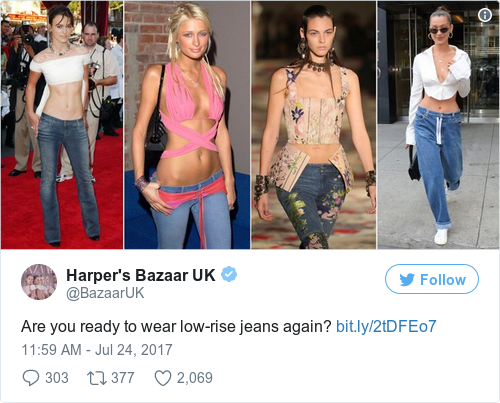Image resolution: width=500 pixels, height=403 pixels.
Task: Click the tweet text about low-rise jeans
Action: tap(176, 326)
